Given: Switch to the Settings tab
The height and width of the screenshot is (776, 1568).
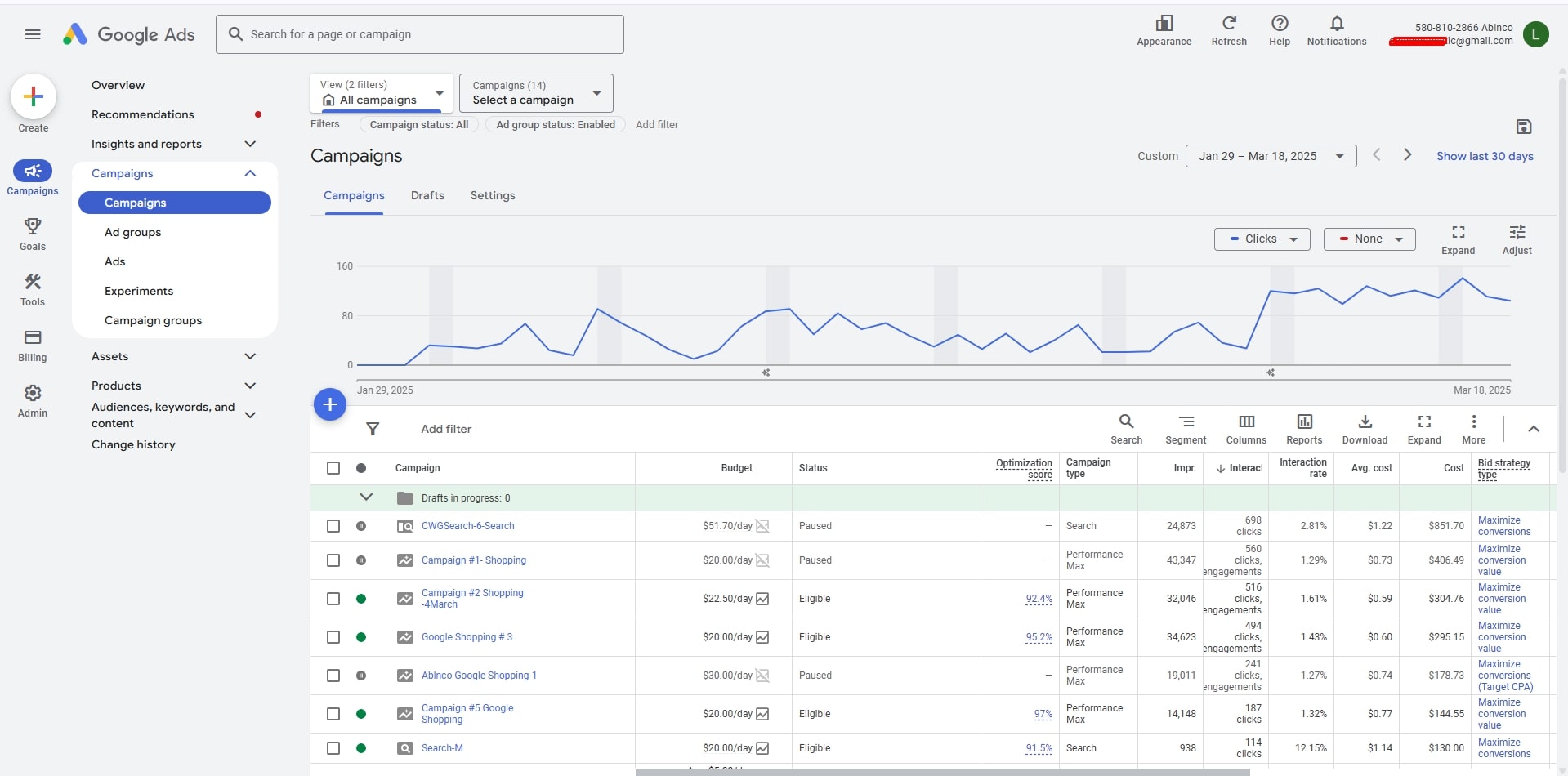Looking at the screenshot, I should click(493, 195).
